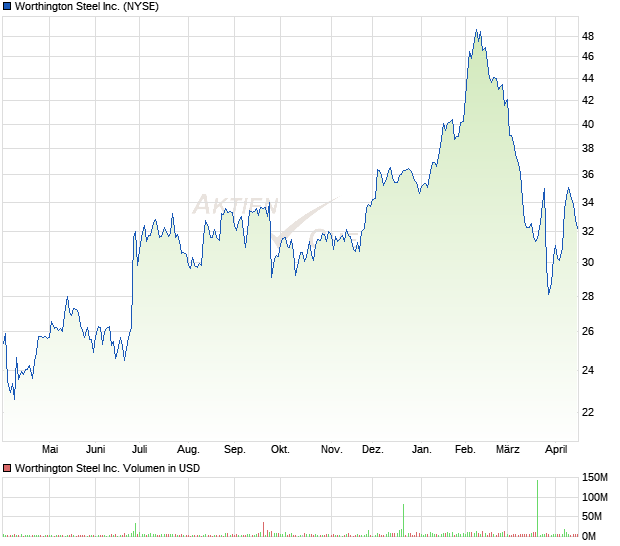Click the 32 price axis value
The height and width of the screenshot is (546, 620).
pos(588,231)
